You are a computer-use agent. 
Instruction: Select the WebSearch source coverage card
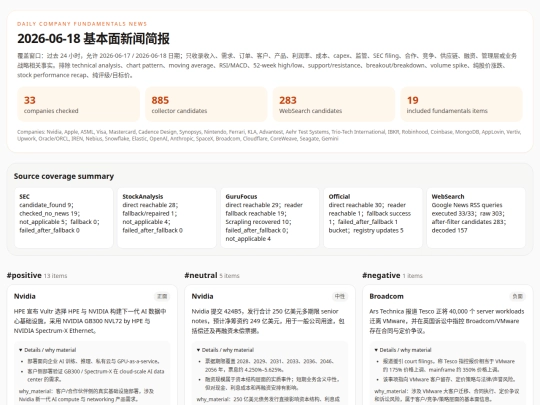(x=476, y=218)
